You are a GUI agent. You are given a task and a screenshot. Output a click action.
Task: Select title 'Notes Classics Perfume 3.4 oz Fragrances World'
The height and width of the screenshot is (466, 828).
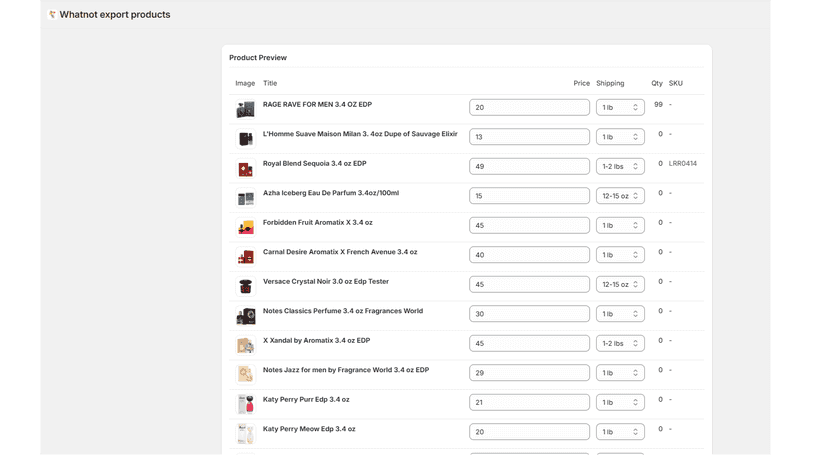343,311
